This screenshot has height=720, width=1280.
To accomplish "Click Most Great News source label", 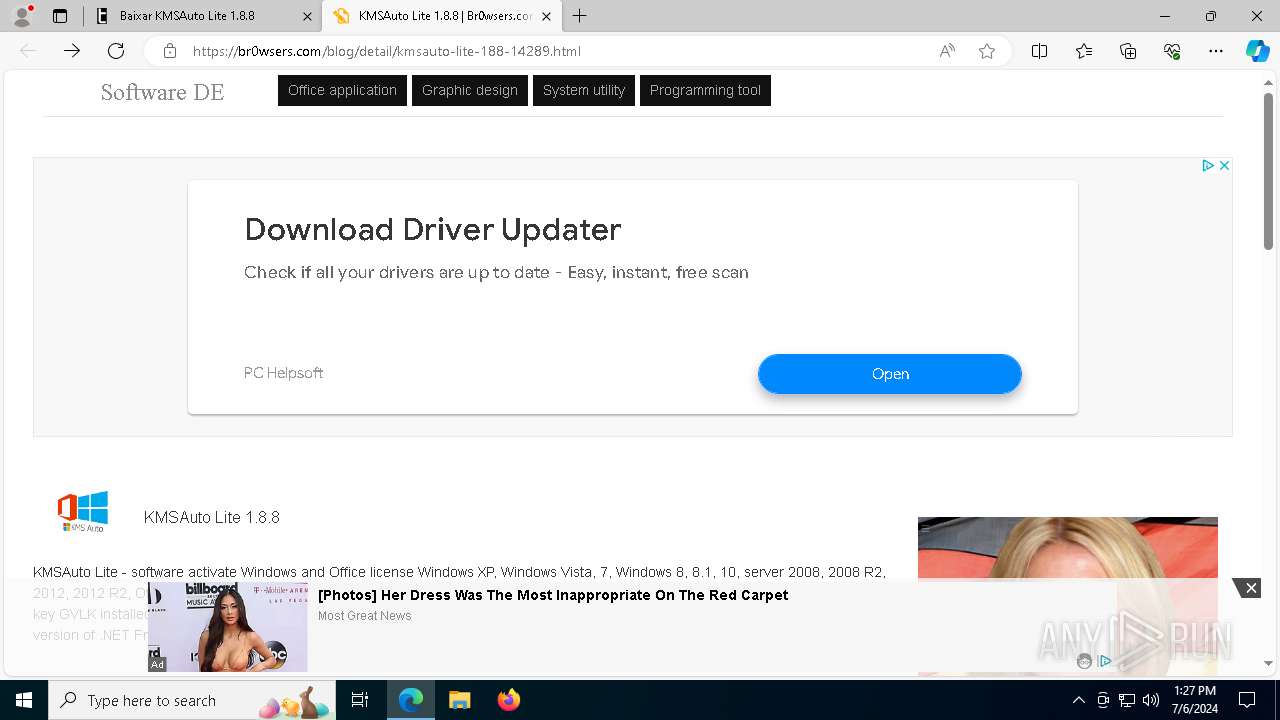I will pyautogui.click(x=365, y=616).
